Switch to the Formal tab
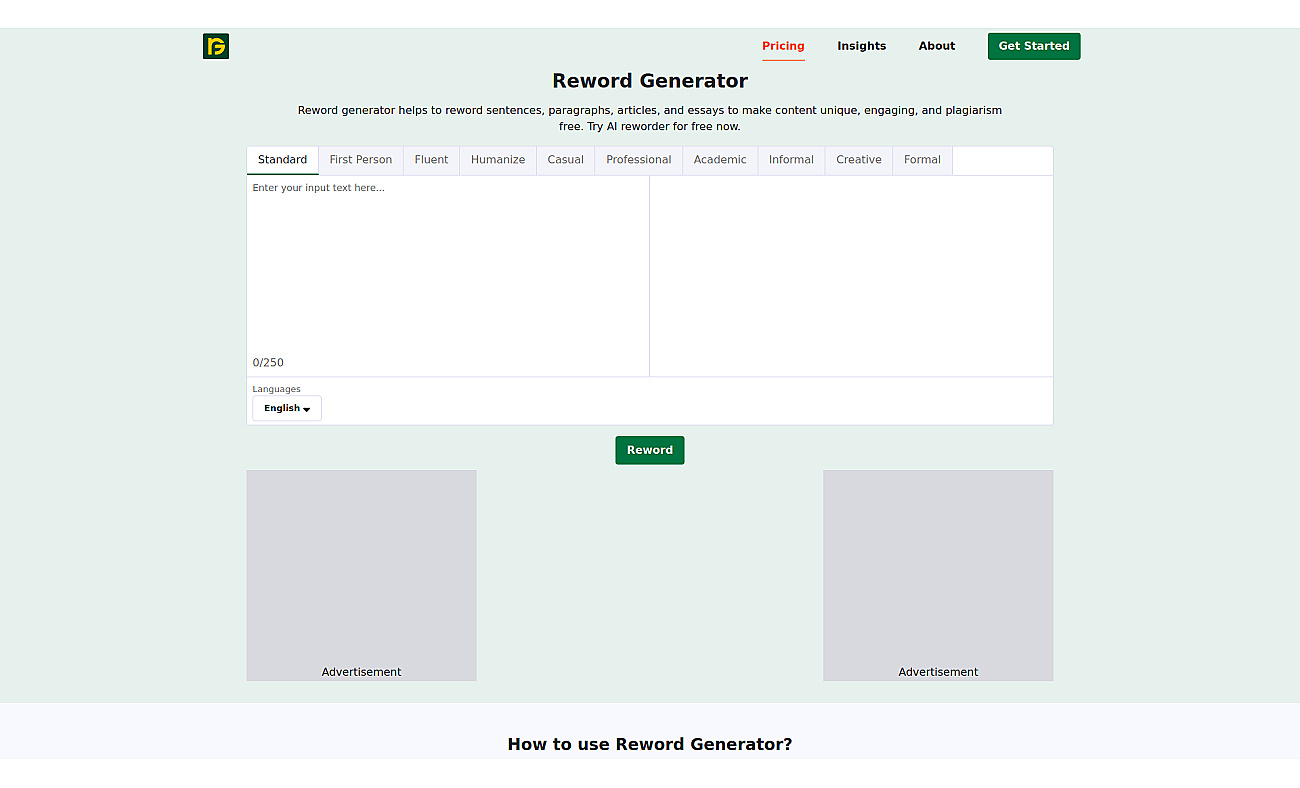 922,160
